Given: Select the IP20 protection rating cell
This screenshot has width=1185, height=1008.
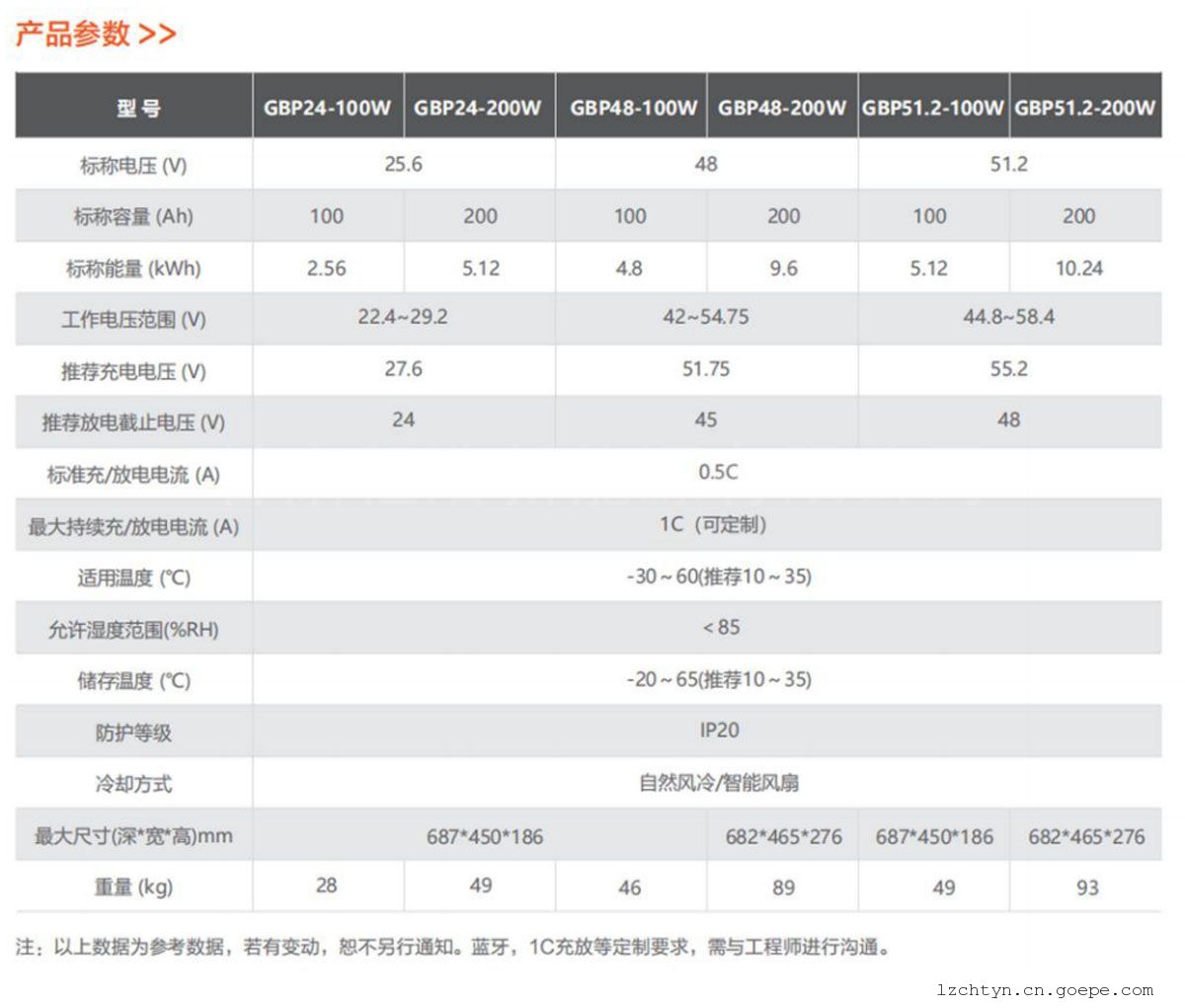Looking at the screenshot, I should click(719, 731).
